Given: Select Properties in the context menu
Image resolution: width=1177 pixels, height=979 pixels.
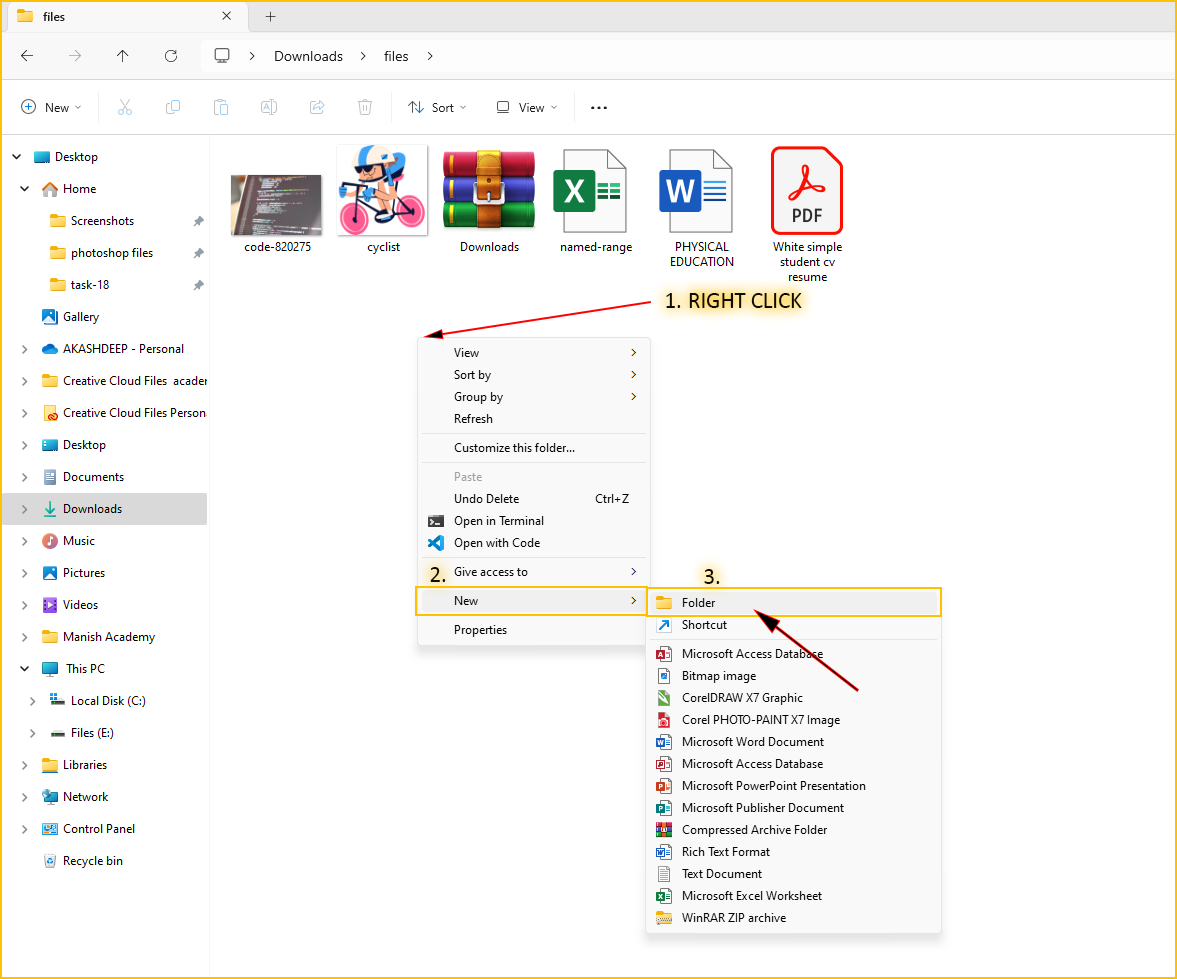Looking at the screenshot, I should pyautogui.click(x=480, y=630).
